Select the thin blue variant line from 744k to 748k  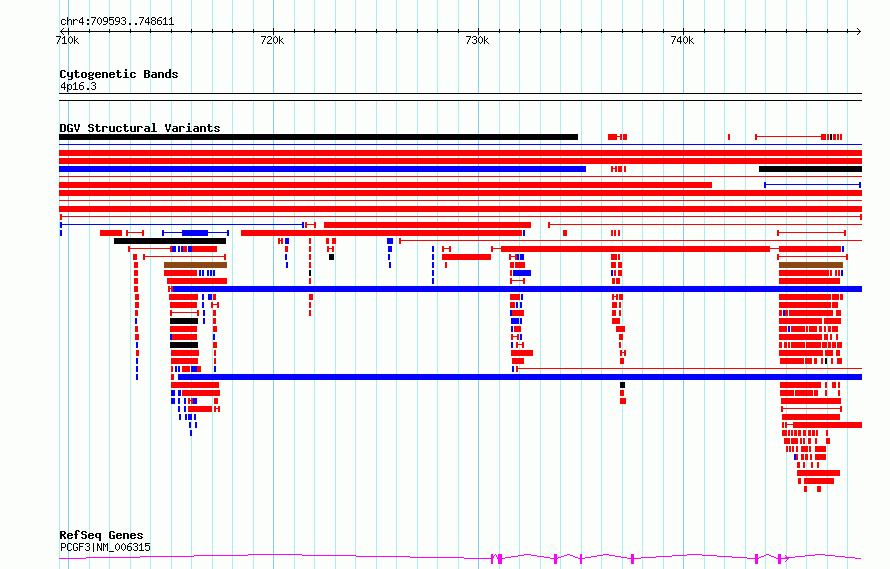click(x=813, y=185)
